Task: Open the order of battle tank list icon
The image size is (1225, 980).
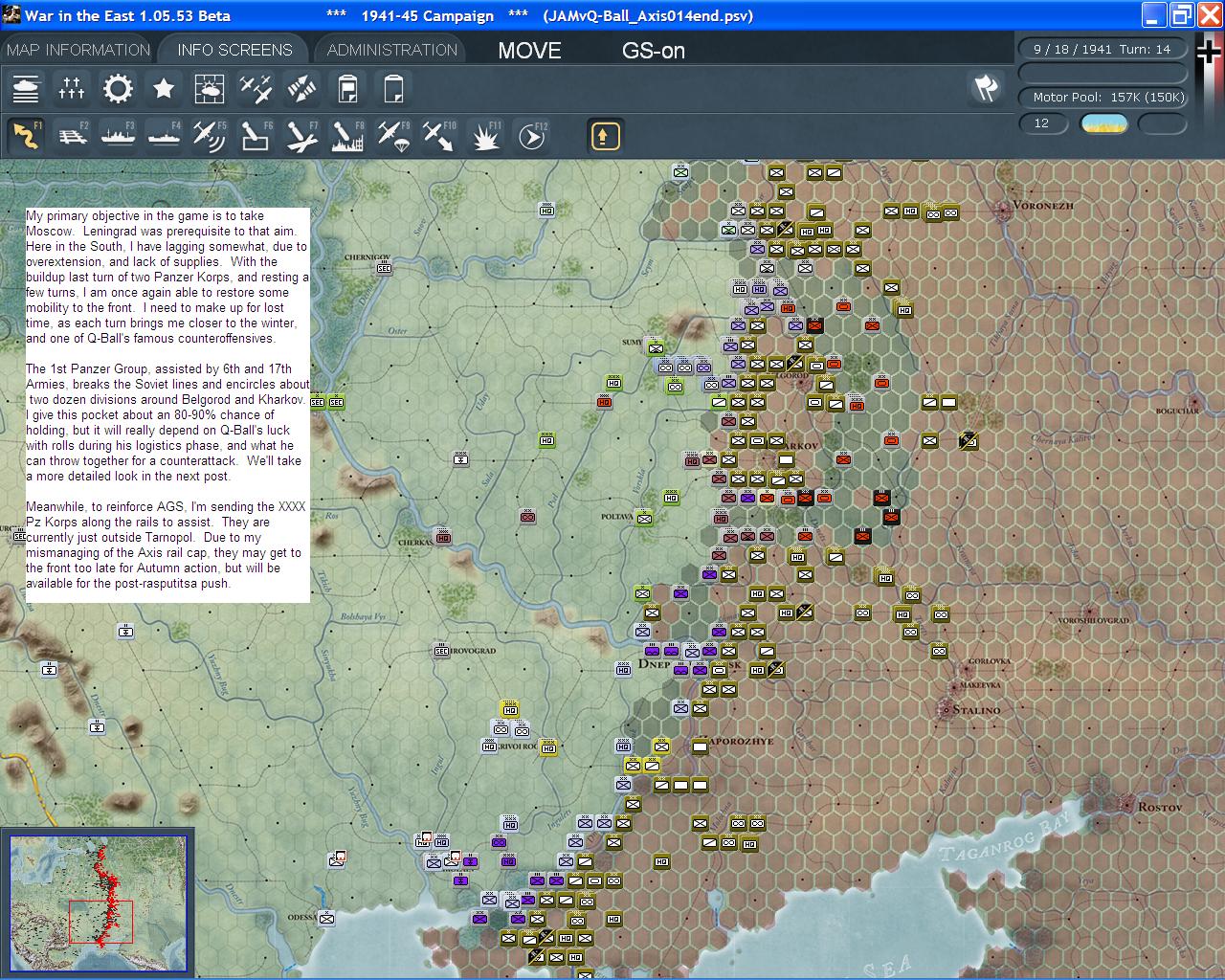Action: coord(26,89)
